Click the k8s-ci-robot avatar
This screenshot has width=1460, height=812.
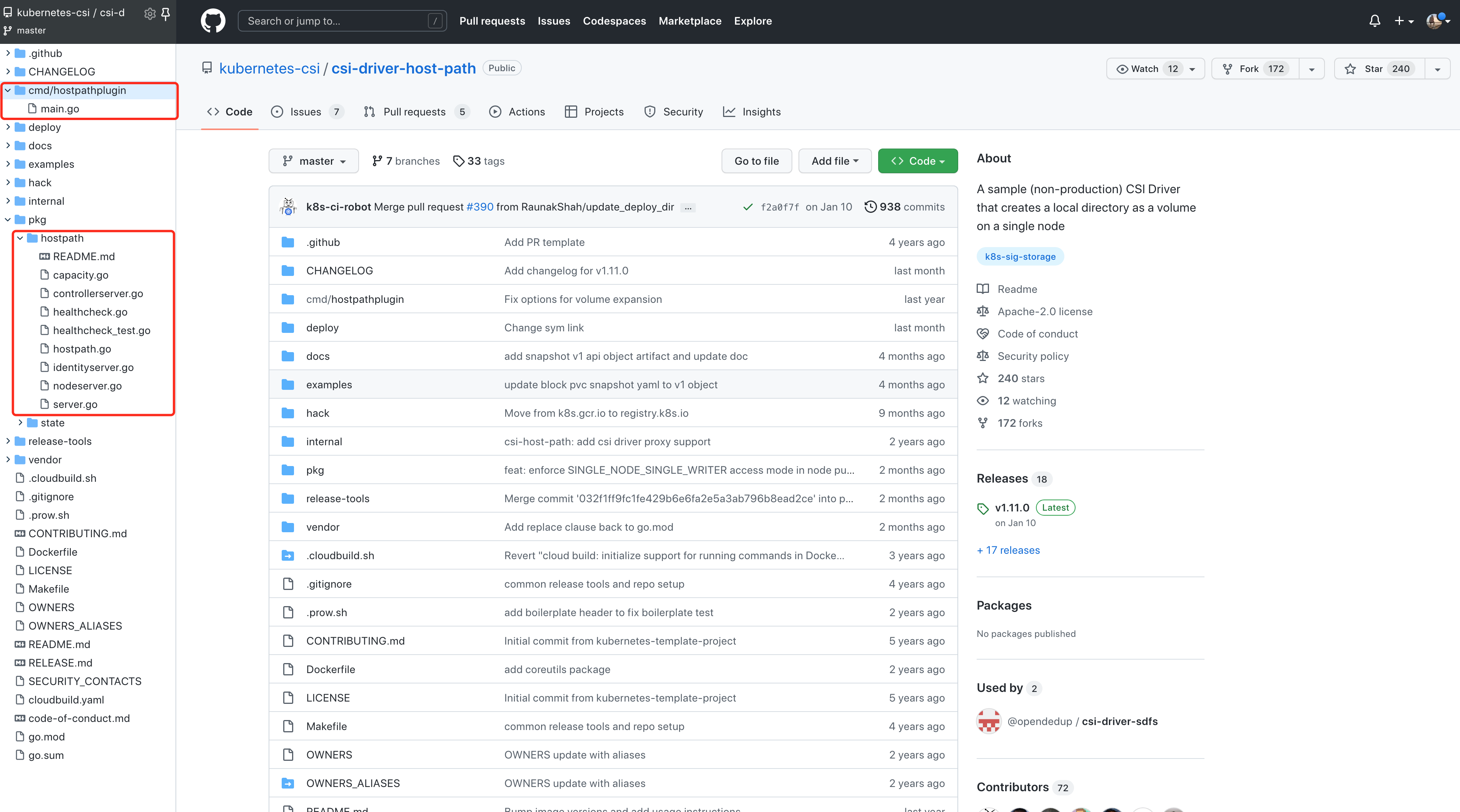coord(289,206)
